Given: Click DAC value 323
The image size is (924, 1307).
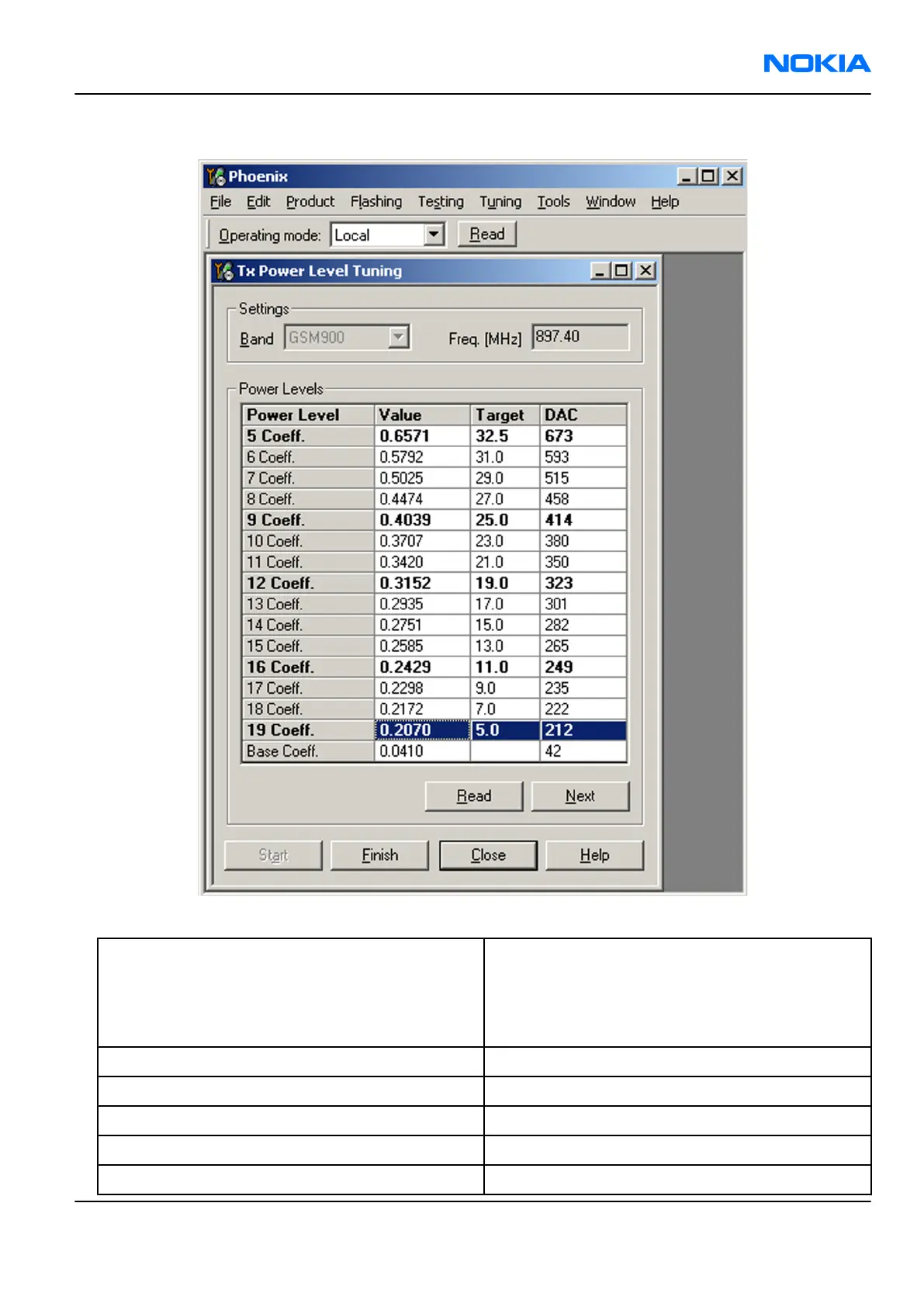Looking at the screenshot, I should click(583, 583).
